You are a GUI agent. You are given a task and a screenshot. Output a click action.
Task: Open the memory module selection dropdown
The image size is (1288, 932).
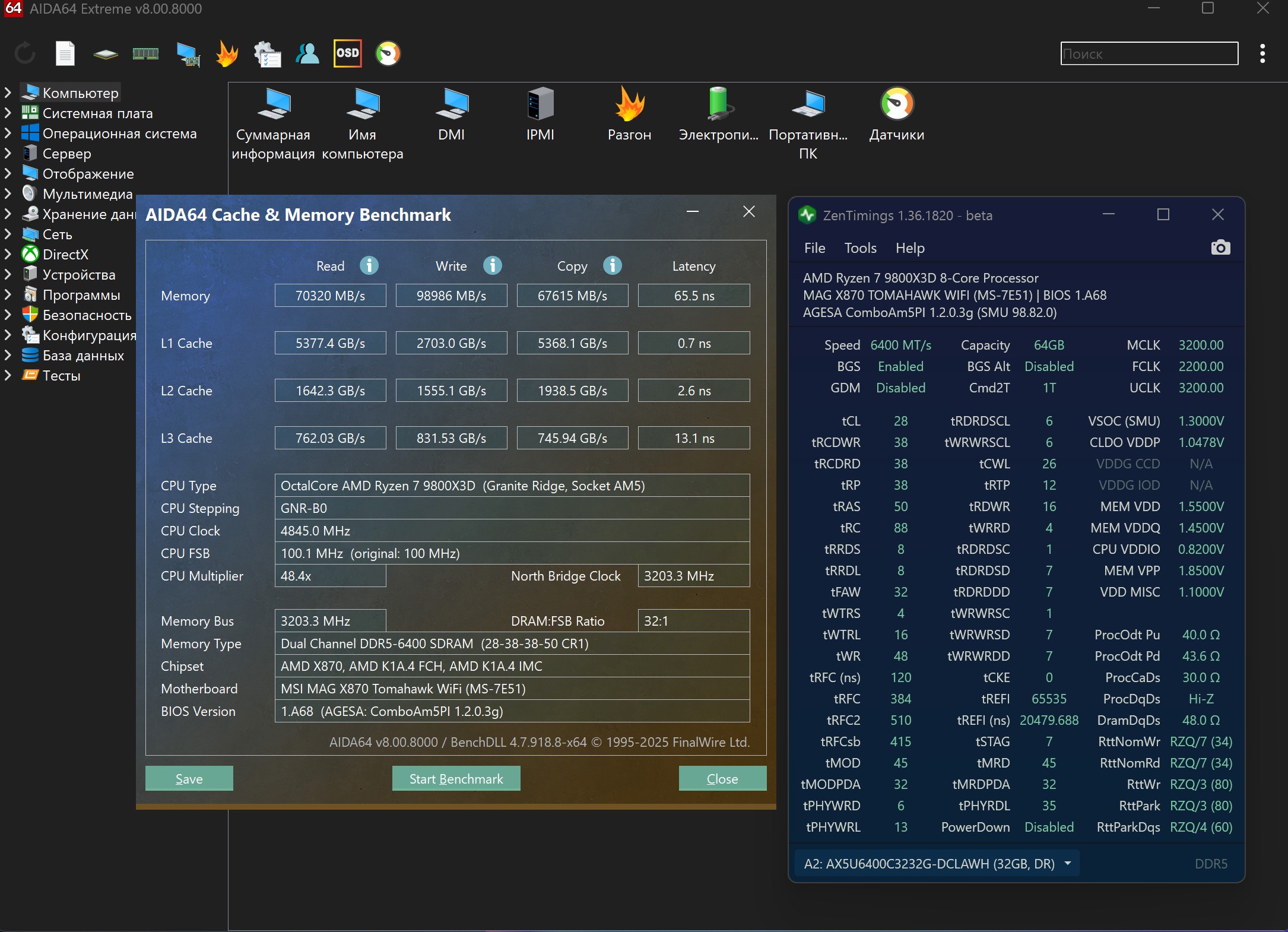pos(1068,863)
